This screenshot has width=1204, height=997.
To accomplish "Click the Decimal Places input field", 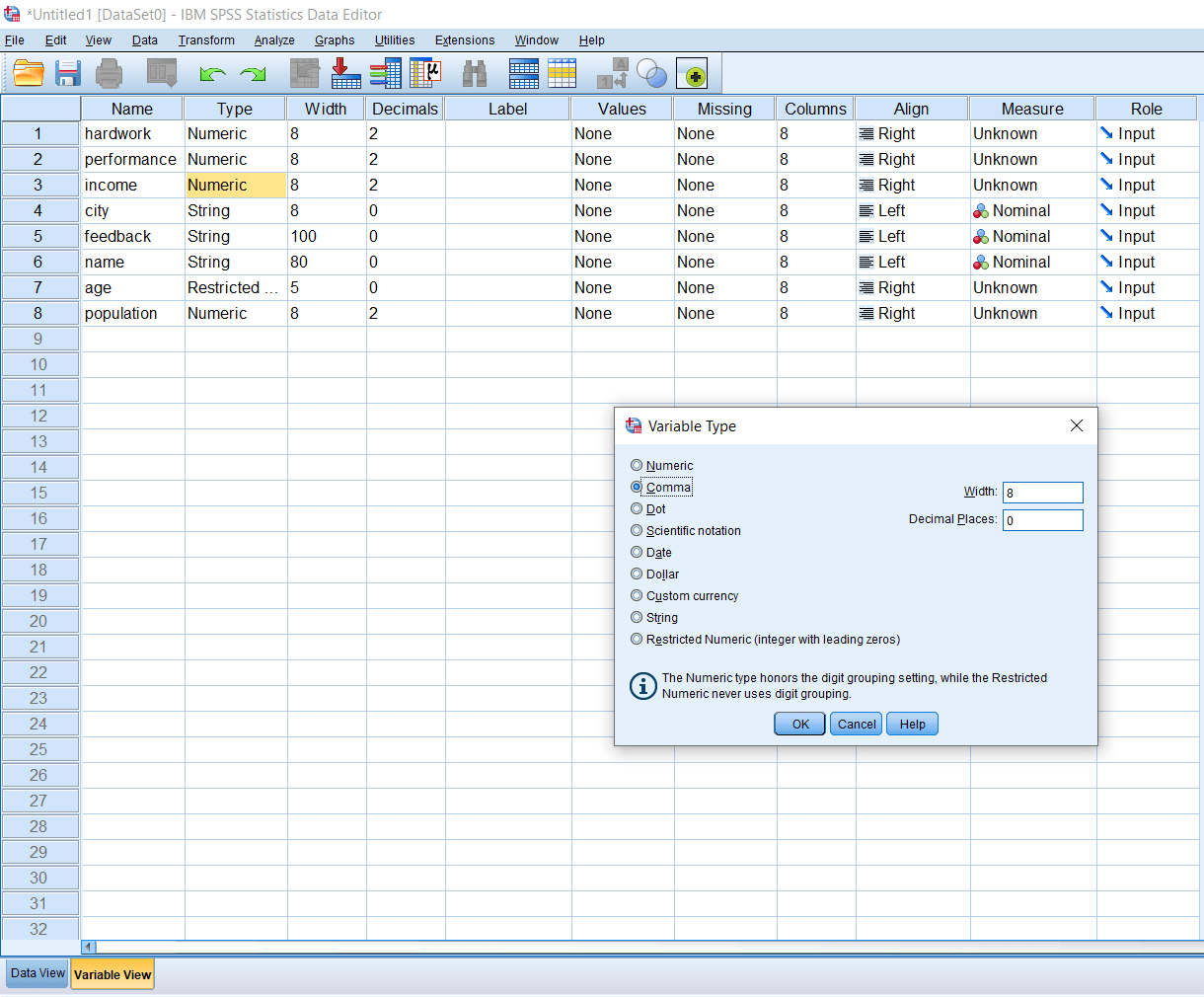I will tap(1043, 520).
